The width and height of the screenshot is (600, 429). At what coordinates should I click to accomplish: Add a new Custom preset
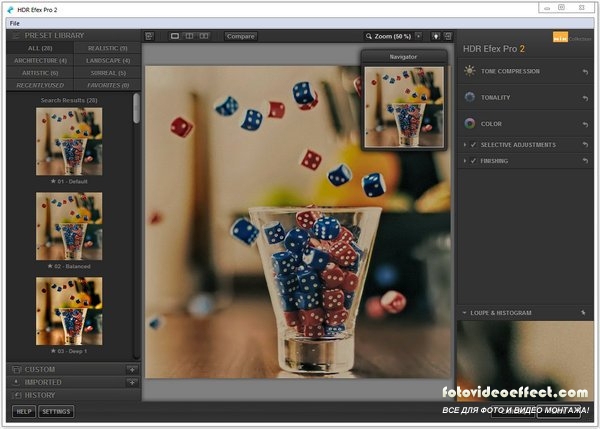tap(132, 370)
